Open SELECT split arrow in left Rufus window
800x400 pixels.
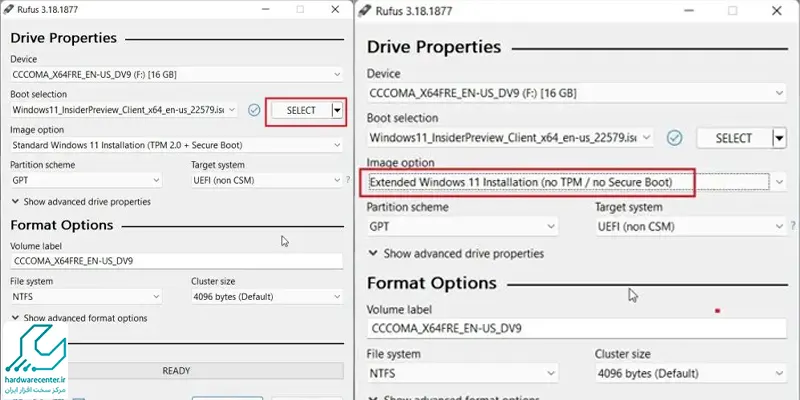tap(337, 110)
